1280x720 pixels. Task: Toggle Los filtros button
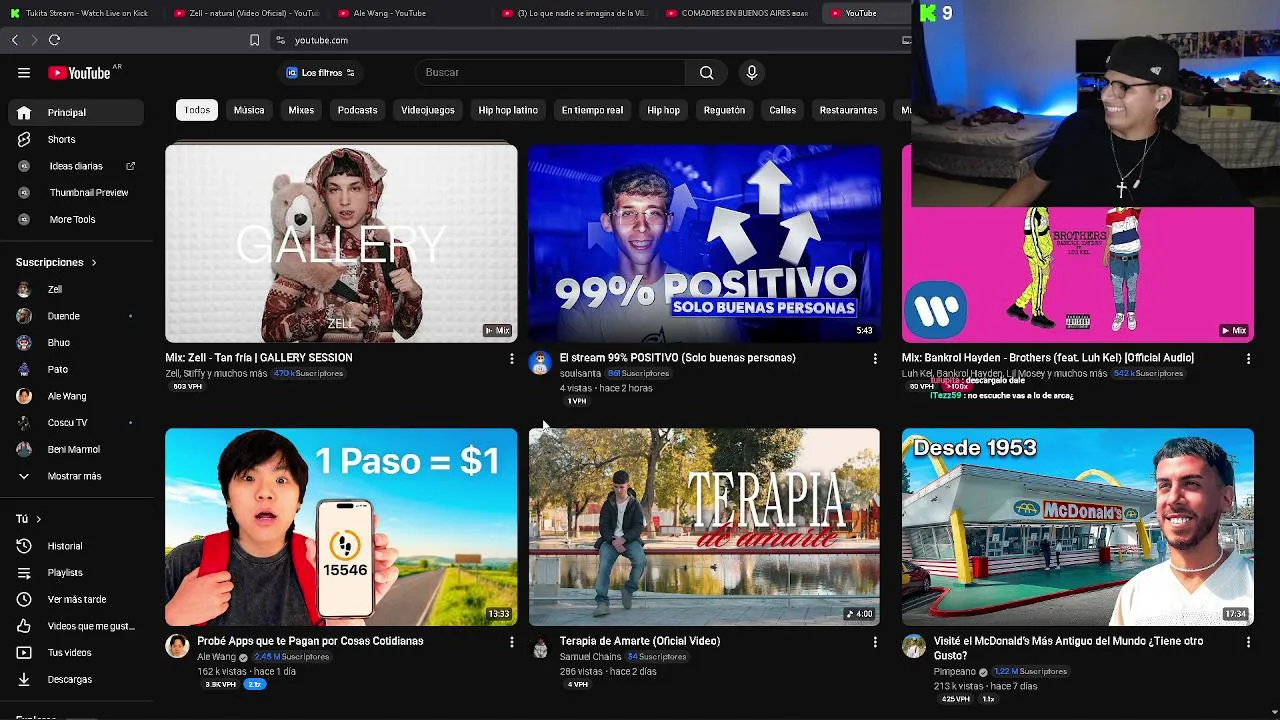320,73
